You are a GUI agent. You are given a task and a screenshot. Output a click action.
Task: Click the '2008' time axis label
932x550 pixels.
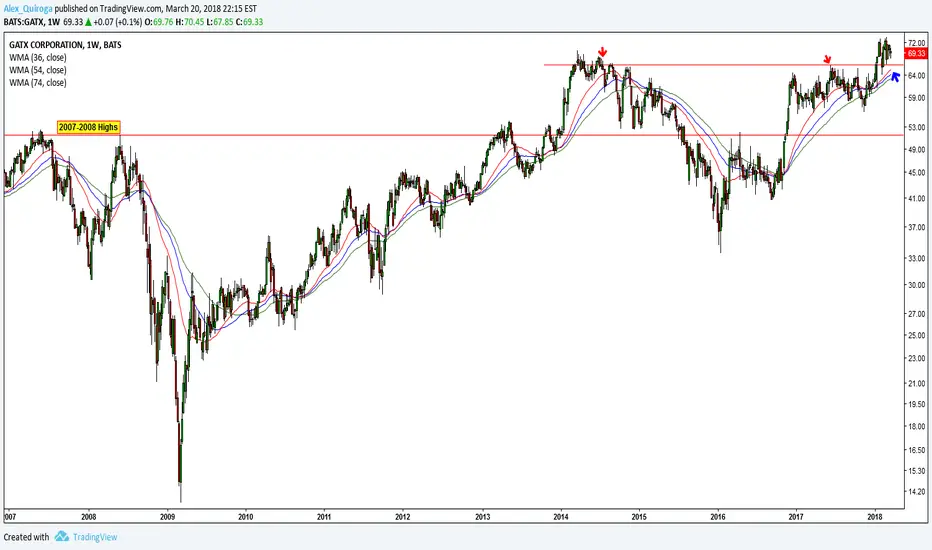[89, 517]
